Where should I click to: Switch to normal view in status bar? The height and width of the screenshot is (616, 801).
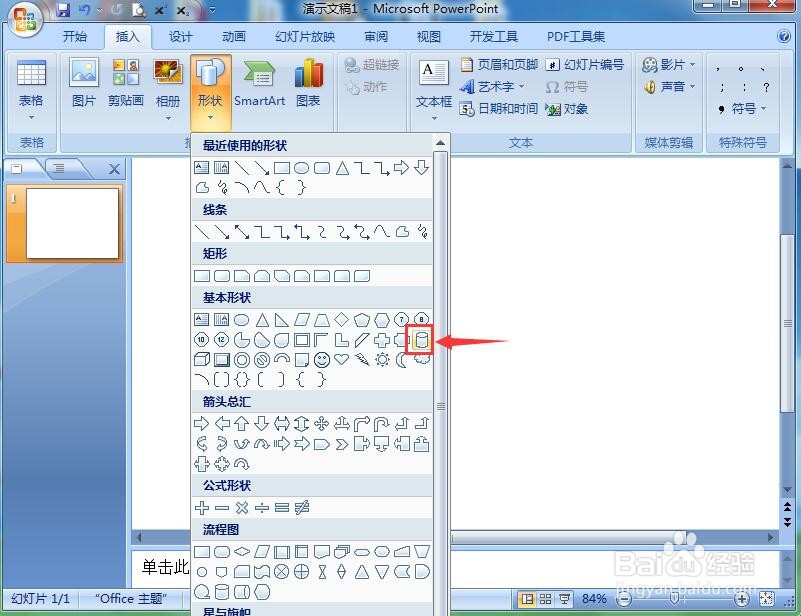tap(527, 599)
